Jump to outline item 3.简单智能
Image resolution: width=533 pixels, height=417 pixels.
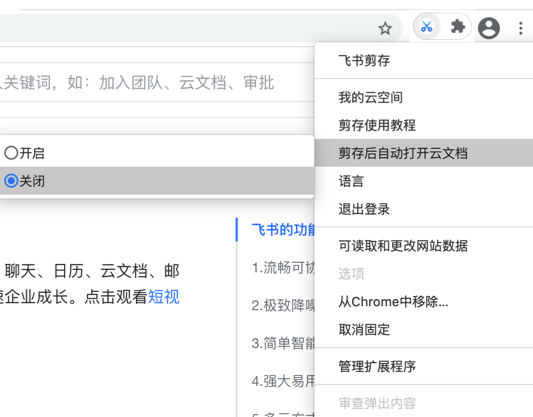coord(283,343)
